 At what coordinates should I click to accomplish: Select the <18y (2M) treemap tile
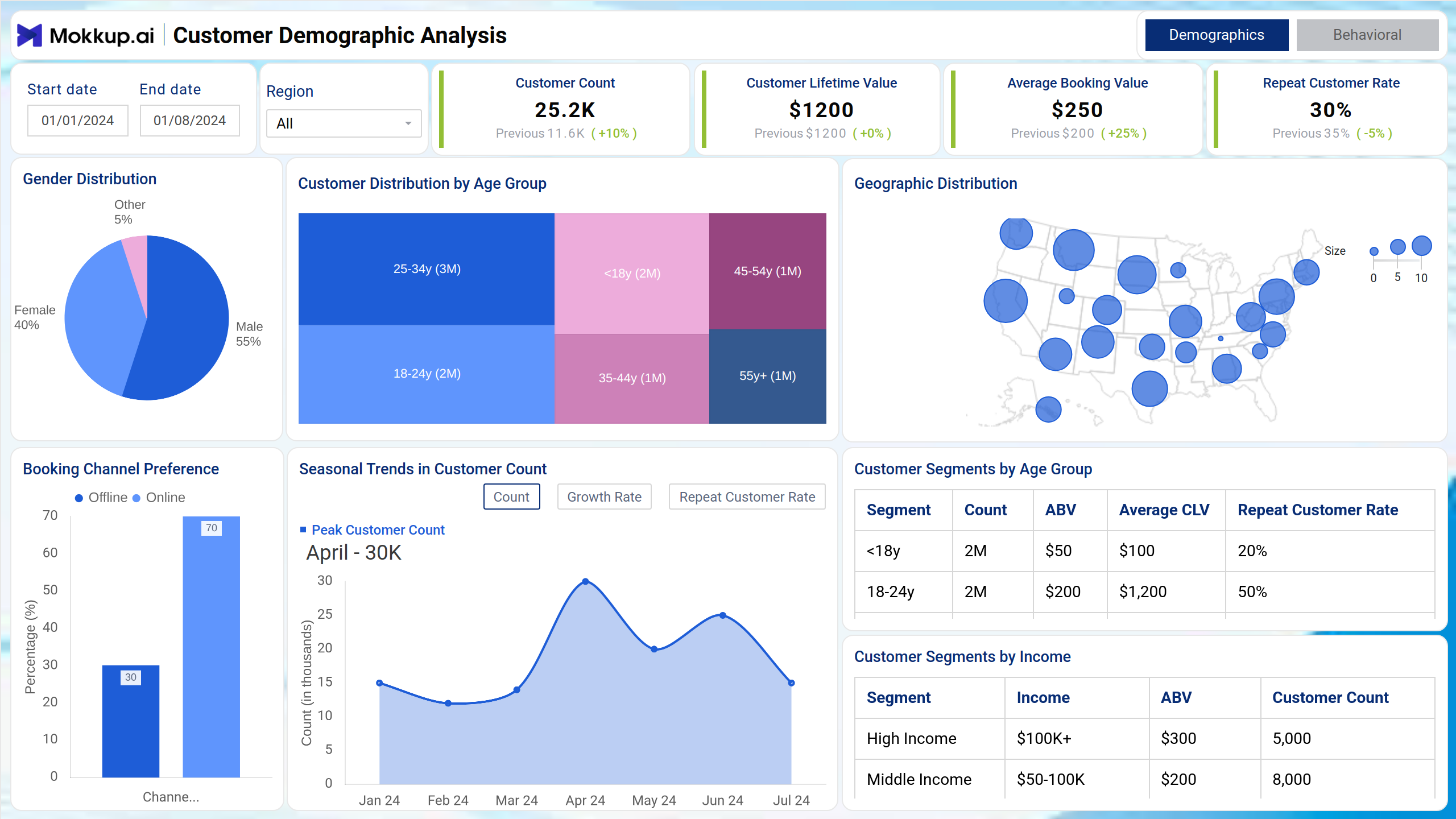point(632,274)
